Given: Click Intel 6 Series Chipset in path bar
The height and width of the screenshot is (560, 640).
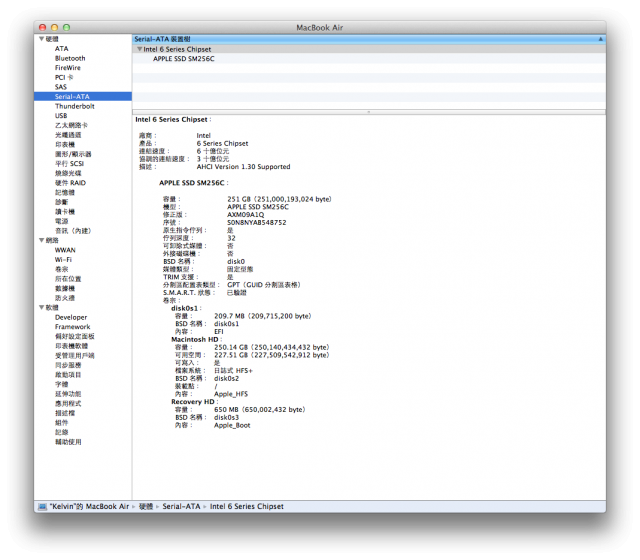Looking at the screenshot, I should click(x=247, y=507).
